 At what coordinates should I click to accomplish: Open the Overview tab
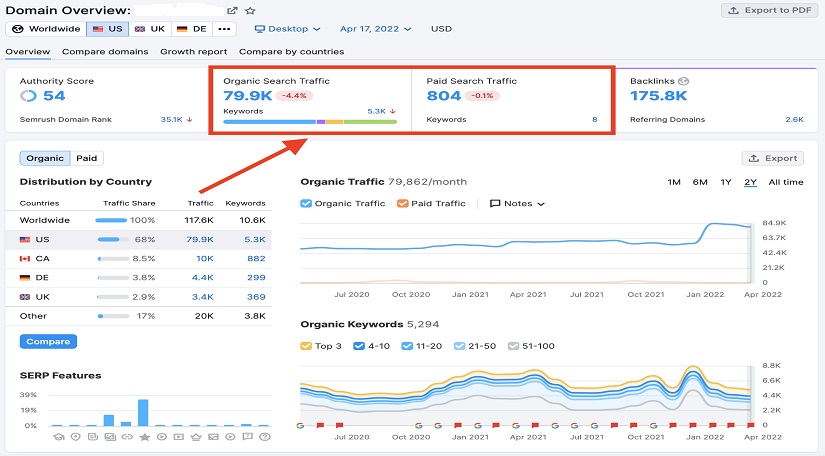pyautogui.click(x=28, y=52)
